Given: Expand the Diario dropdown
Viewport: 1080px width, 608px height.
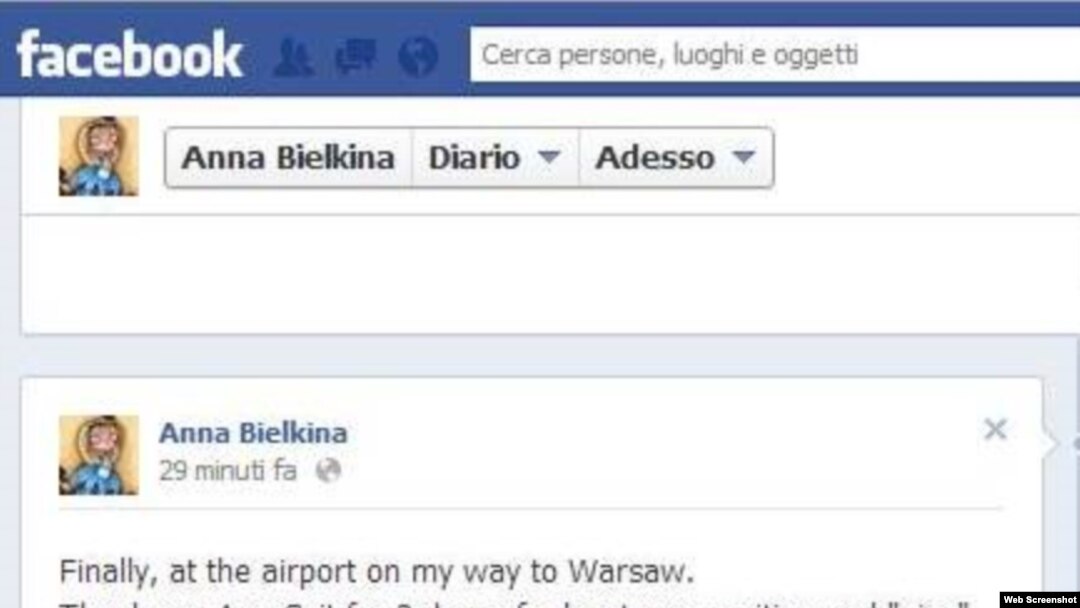Looking at the screenshot, I should [x=495, y=158].
